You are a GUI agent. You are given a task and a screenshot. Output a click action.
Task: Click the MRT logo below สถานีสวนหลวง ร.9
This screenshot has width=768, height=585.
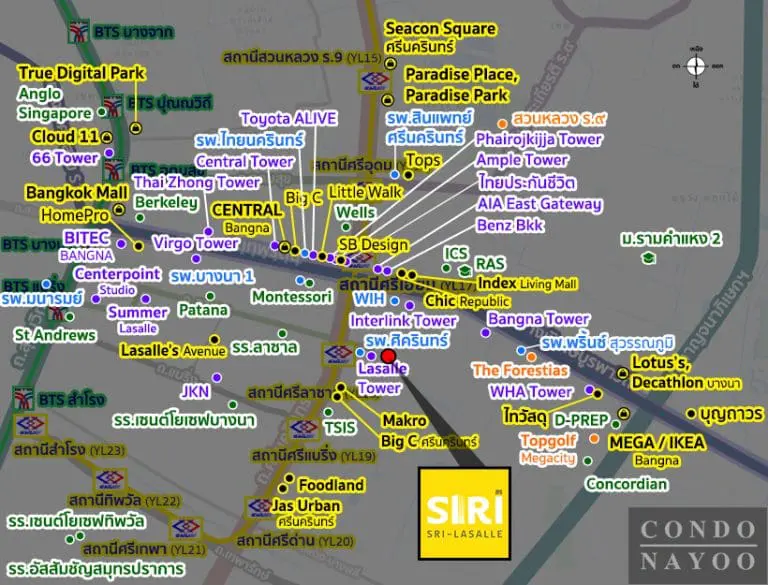[x=375, y=80]
